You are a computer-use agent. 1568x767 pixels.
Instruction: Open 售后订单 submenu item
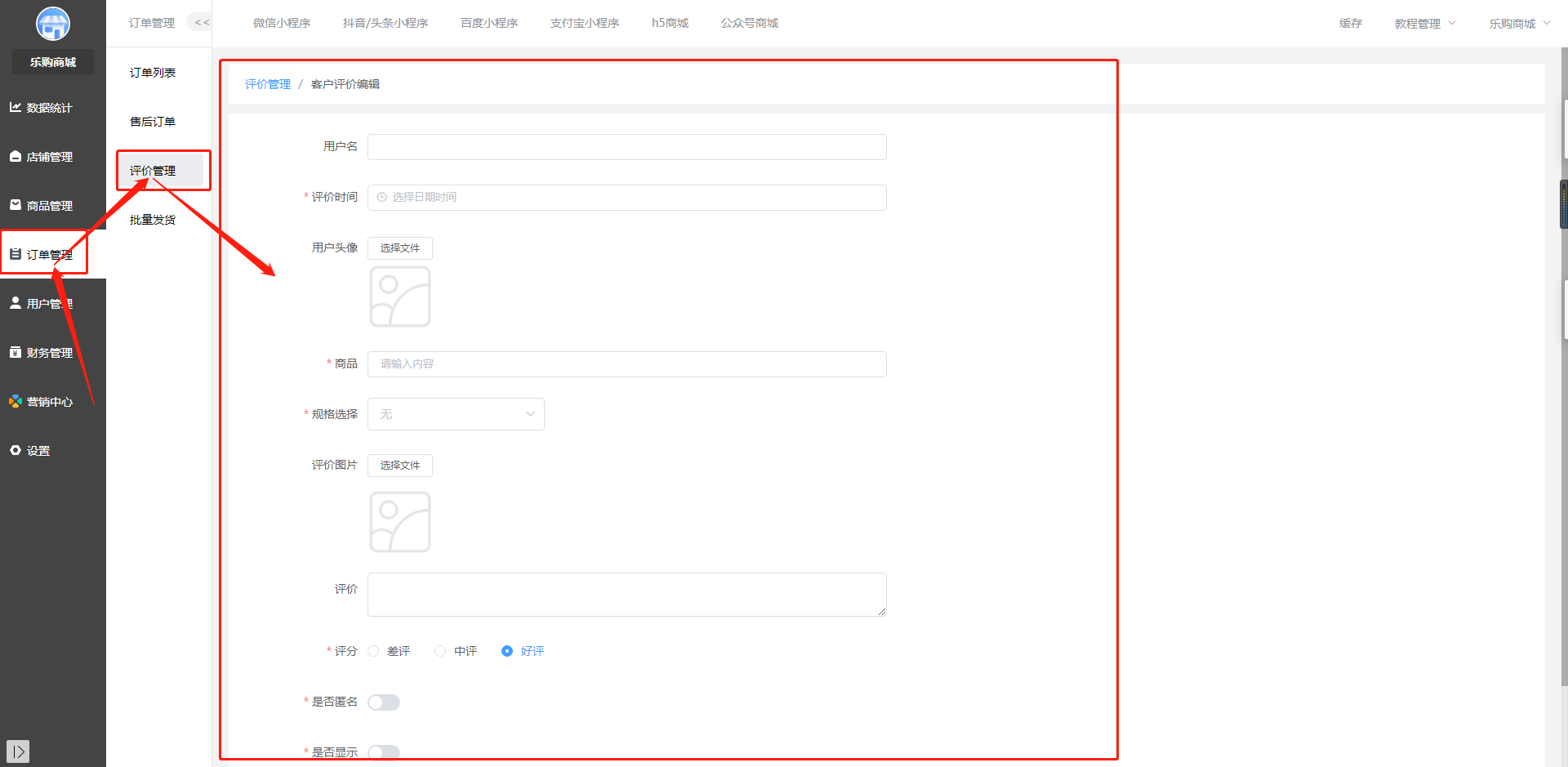click(x=153, y=122)
